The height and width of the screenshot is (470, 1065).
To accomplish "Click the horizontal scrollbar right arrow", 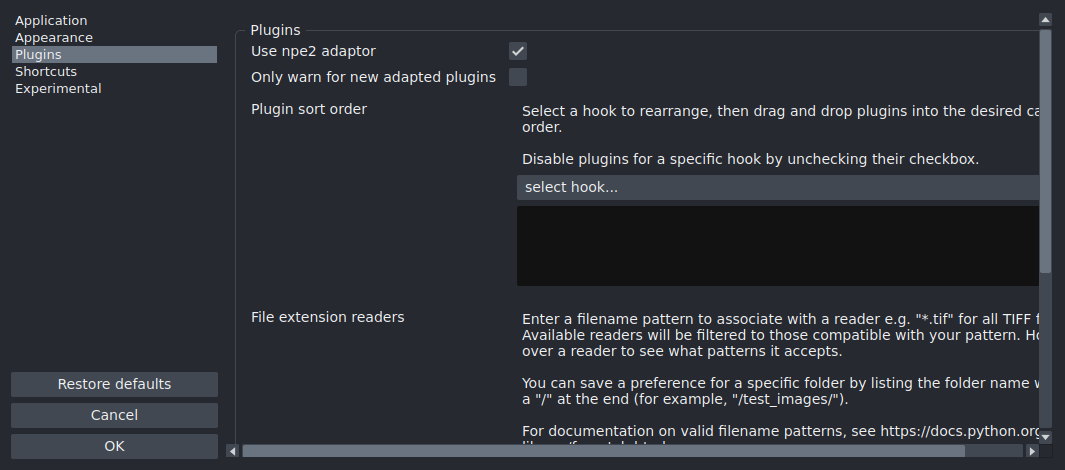I will 1030,451.
